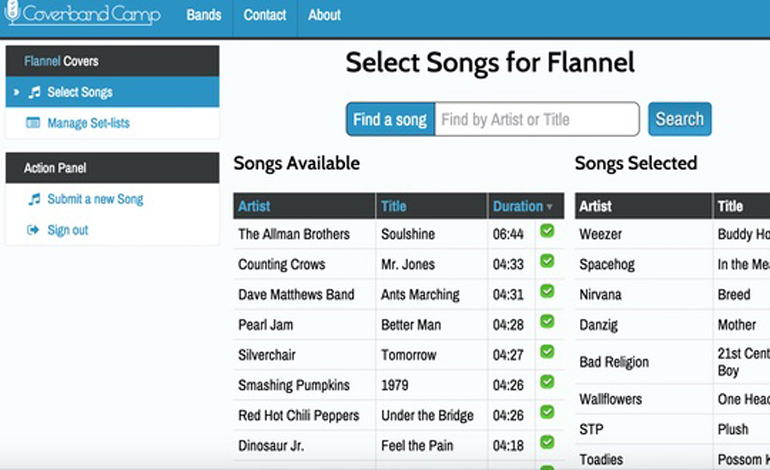Tick the checkbox for Better Man

[x=547, y=321]
